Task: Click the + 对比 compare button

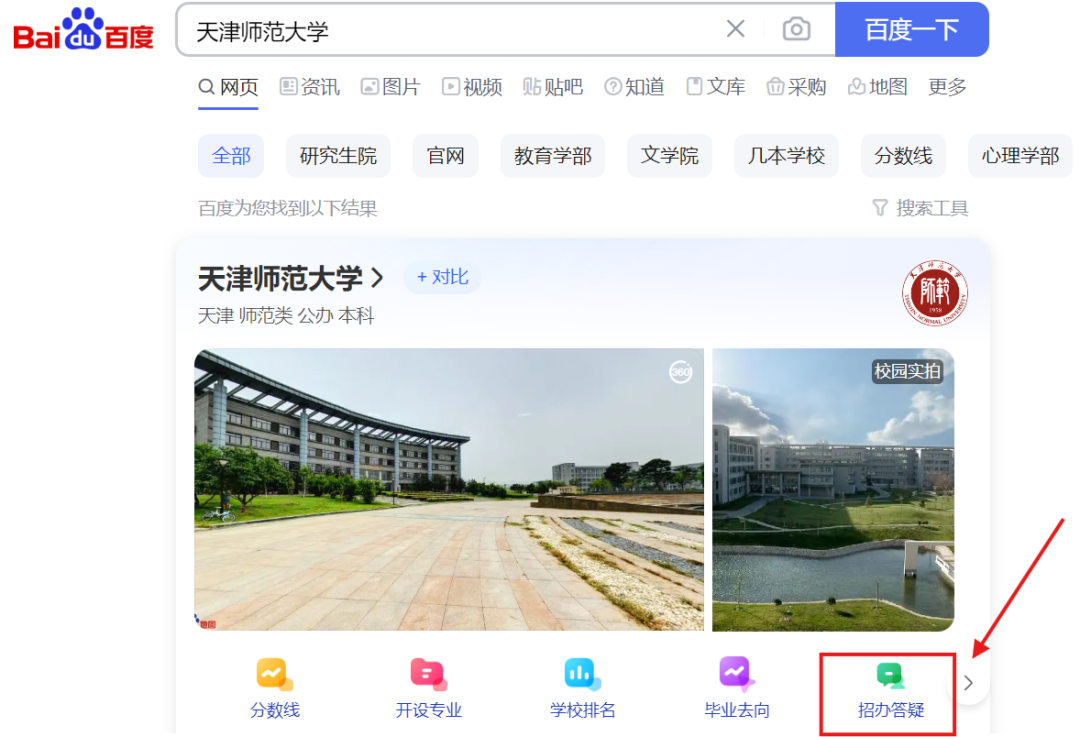Action: [x=442, y=277]
